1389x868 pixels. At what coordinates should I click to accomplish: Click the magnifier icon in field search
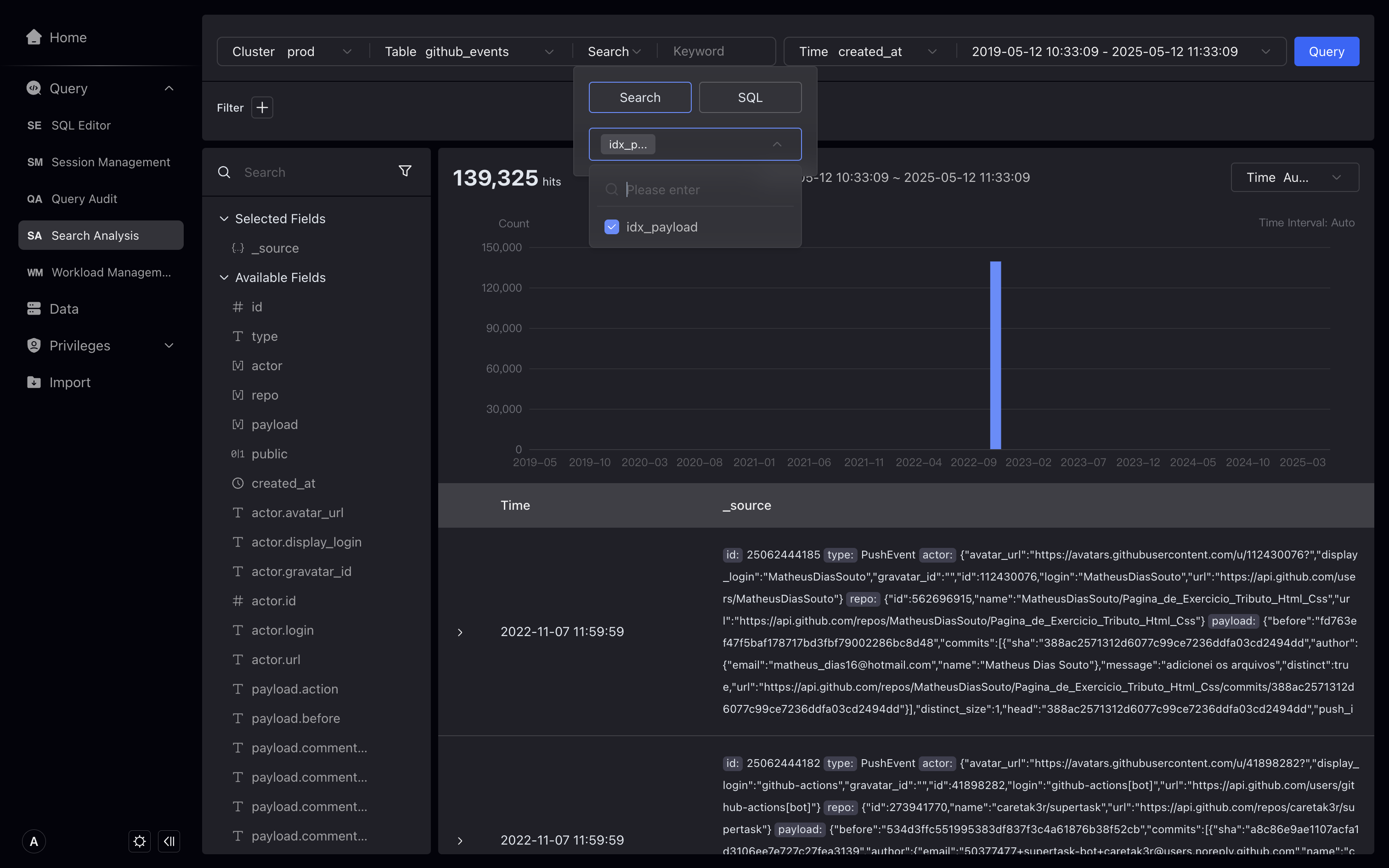[225, 172]
